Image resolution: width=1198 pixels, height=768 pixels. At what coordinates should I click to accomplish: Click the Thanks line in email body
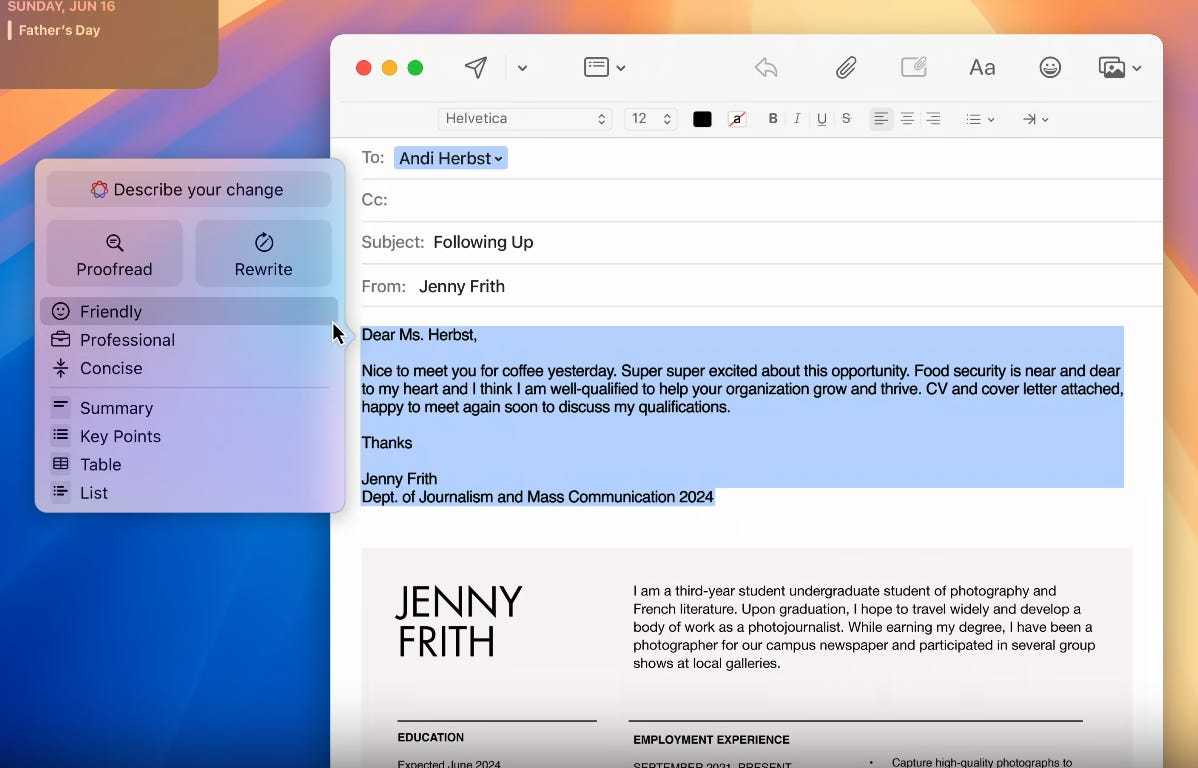point(387,443)
